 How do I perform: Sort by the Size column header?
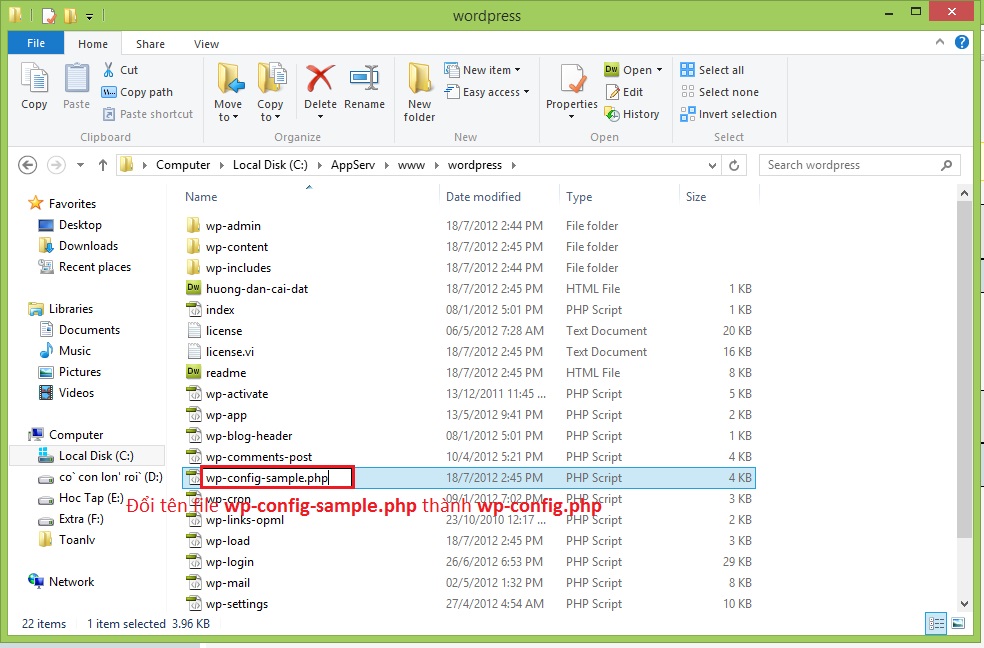pyautogui.click(x=696, y=197)
